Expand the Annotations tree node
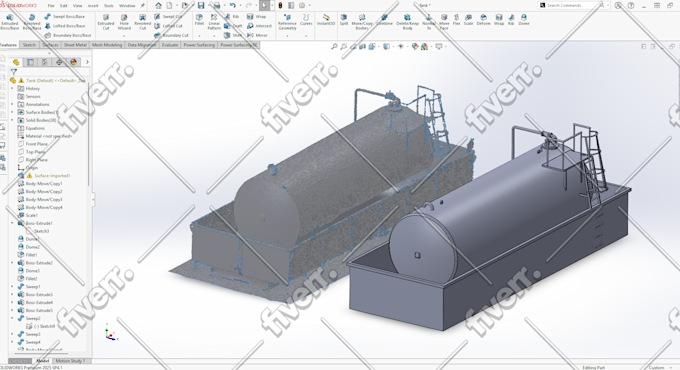 (12, 105)
